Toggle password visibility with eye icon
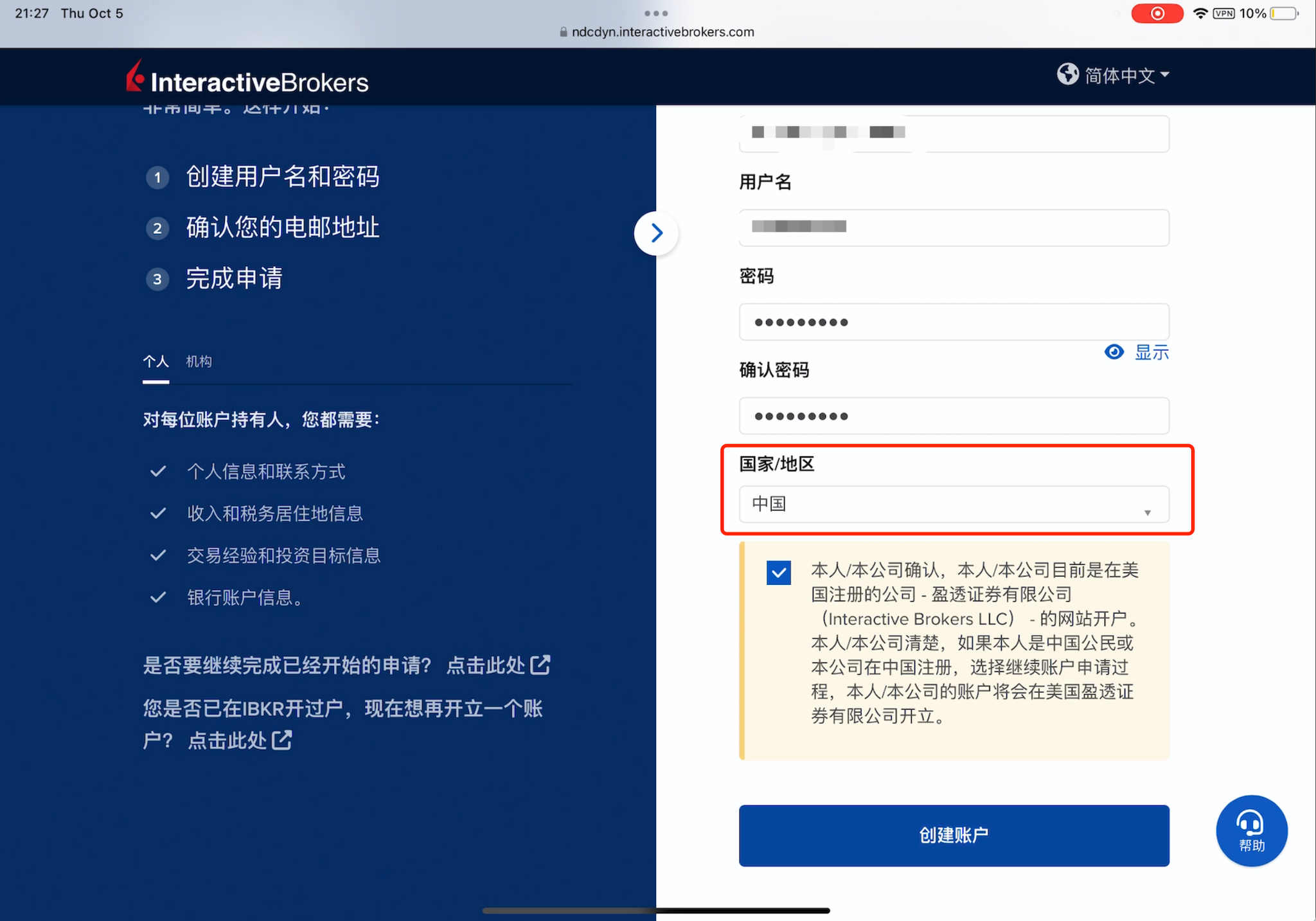 pyautogui.click(x=1114, y=352)
